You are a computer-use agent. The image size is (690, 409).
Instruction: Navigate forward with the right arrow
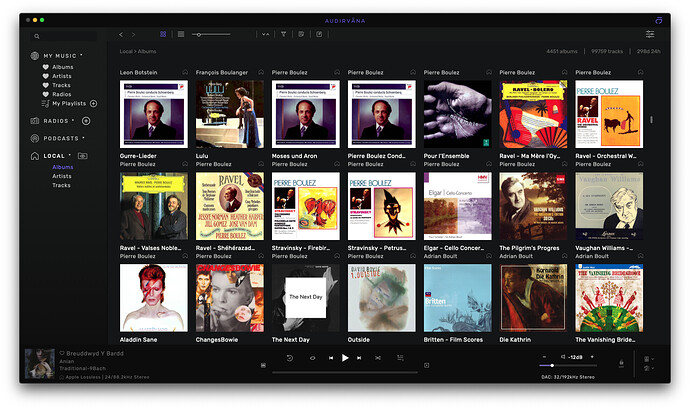click(133, 34)
